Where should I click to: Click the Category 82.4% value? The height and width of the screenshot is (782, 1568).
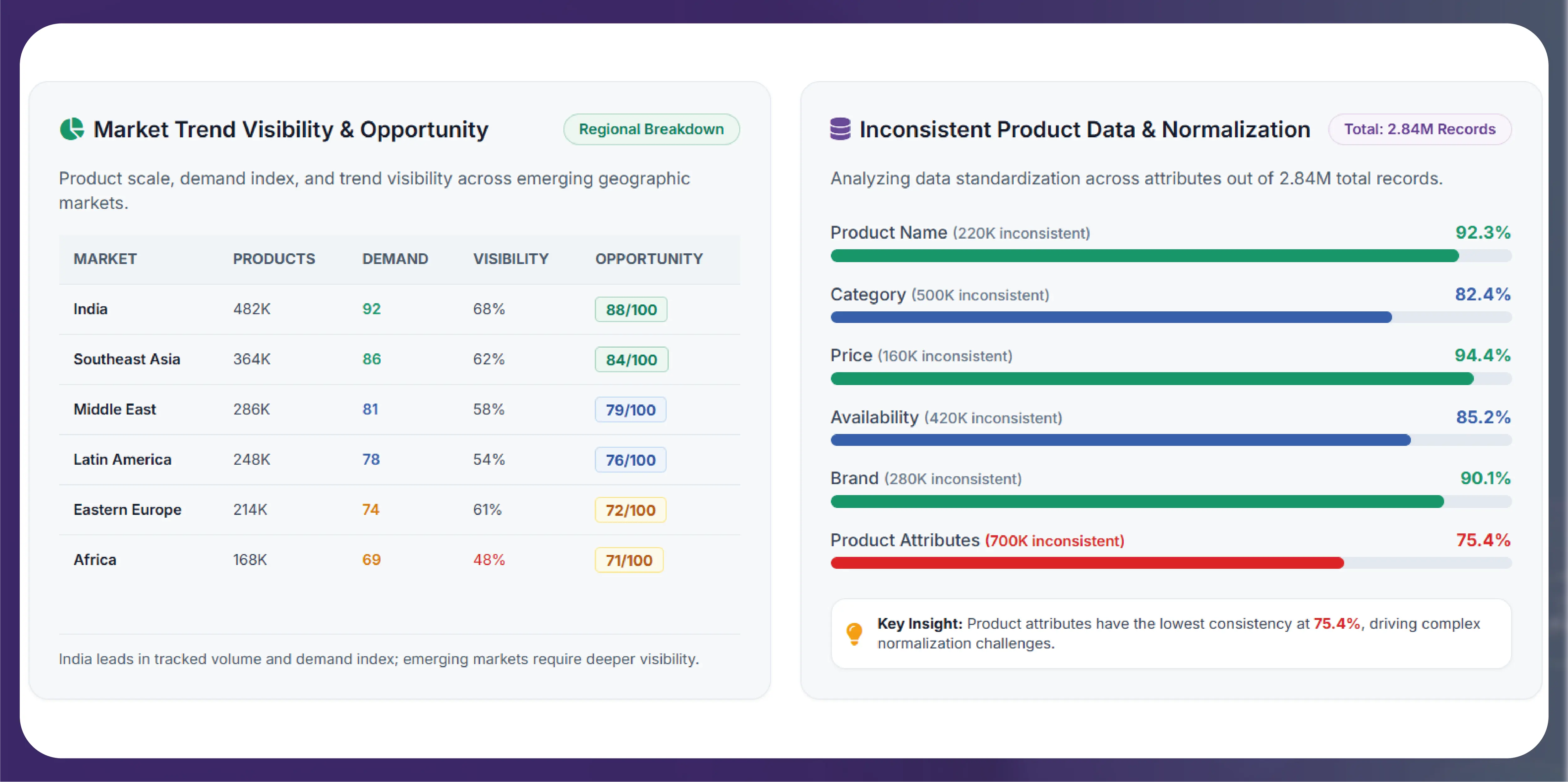[x=1483, y=294]
